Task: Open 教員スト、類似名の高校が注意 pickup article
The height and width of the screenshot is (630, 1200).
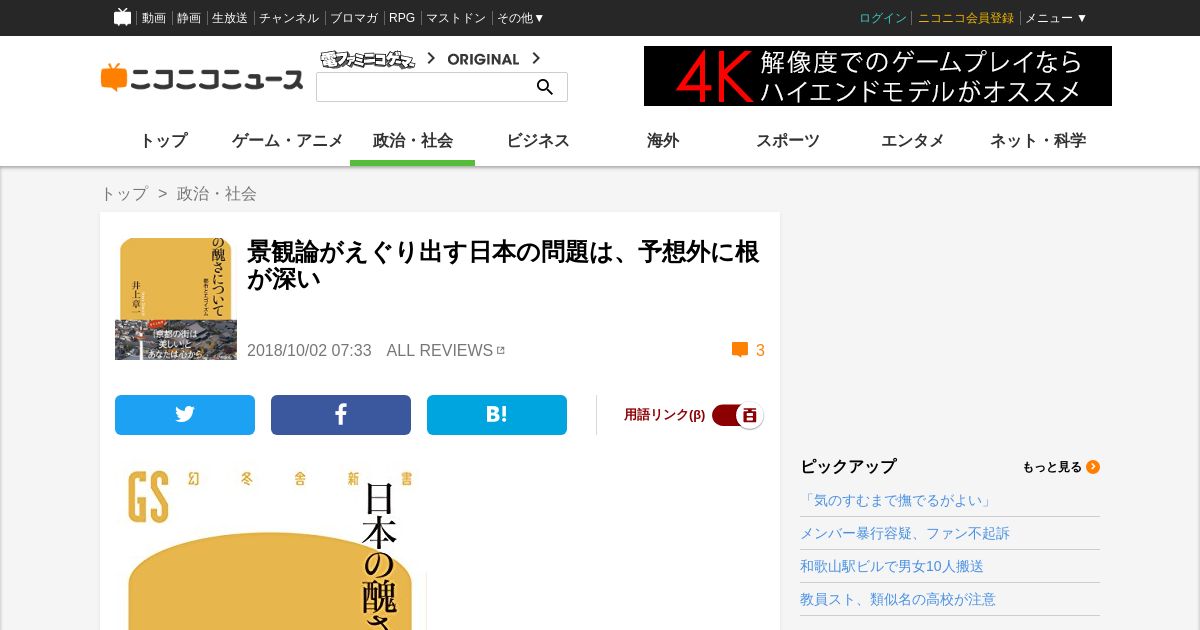Action: (x=898, y=599)
